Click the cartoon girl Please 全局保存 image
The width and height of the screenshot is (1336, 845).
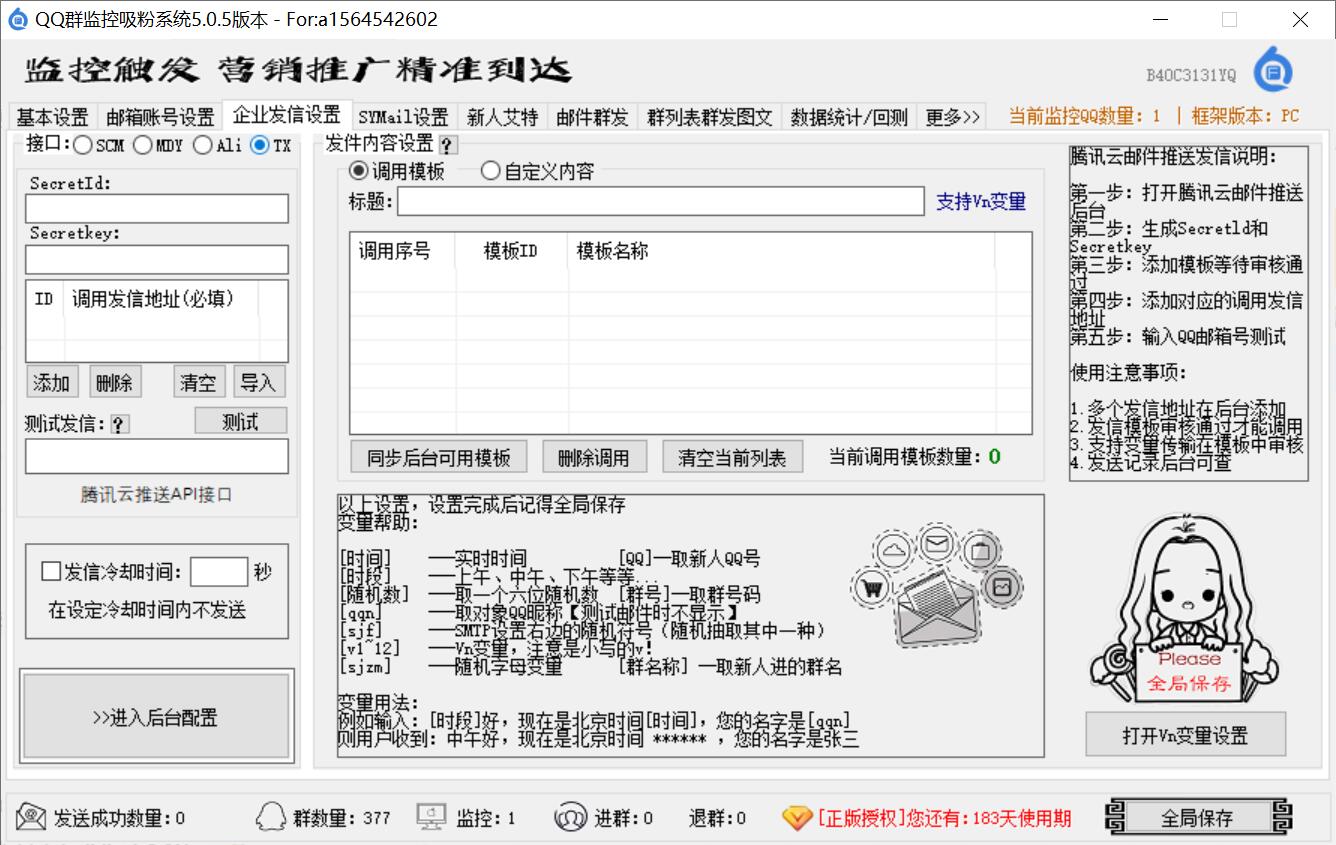[x=1185, y=610]
